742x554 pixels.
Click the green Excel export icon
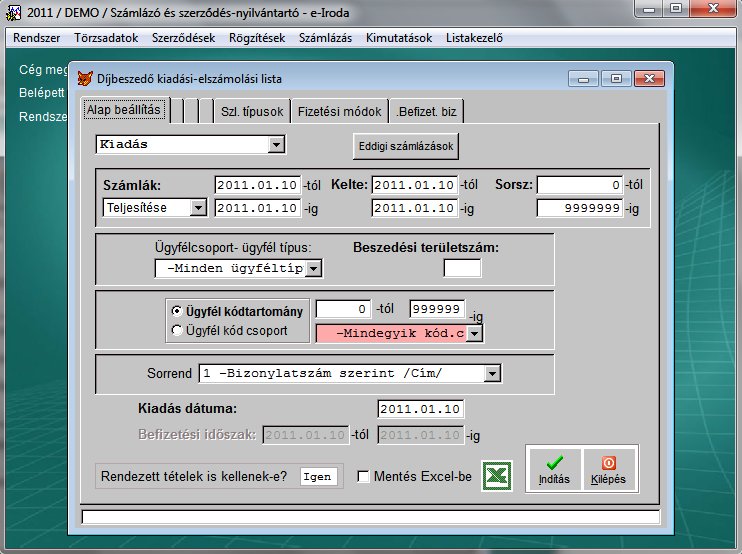click(x=497, y=477)
